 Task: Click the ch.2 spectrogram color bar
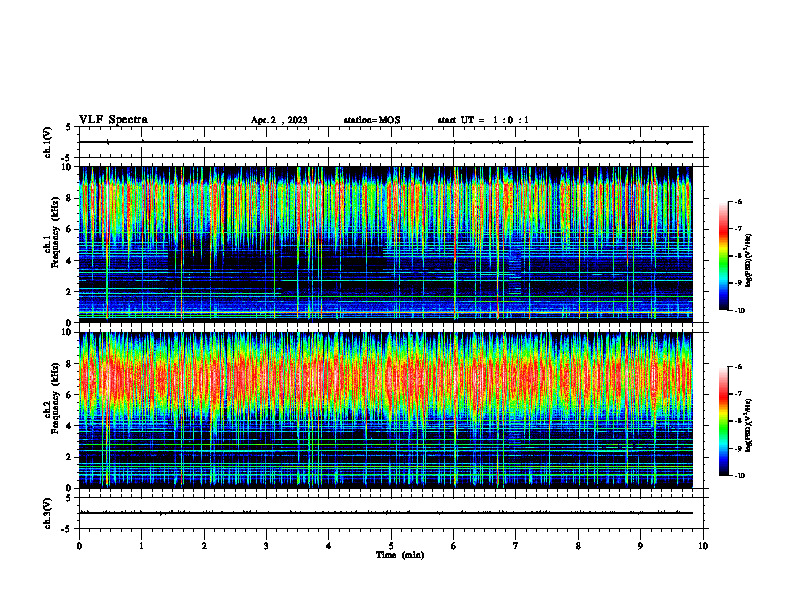coord(723,421)
